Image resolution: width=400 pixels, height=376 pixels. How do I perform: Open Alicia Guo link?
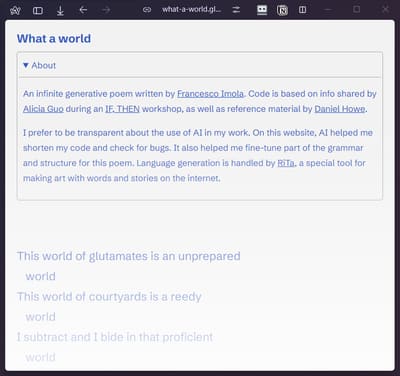[43, 109]
